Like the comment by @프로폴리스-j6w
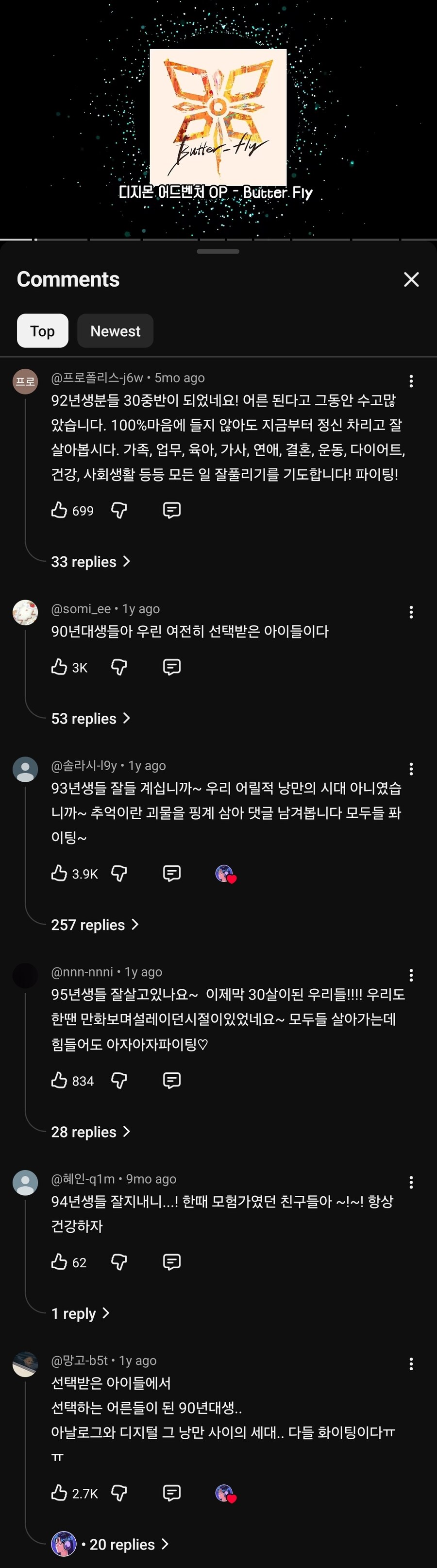This screenshot has height=1568, width=437. (59, 510)
